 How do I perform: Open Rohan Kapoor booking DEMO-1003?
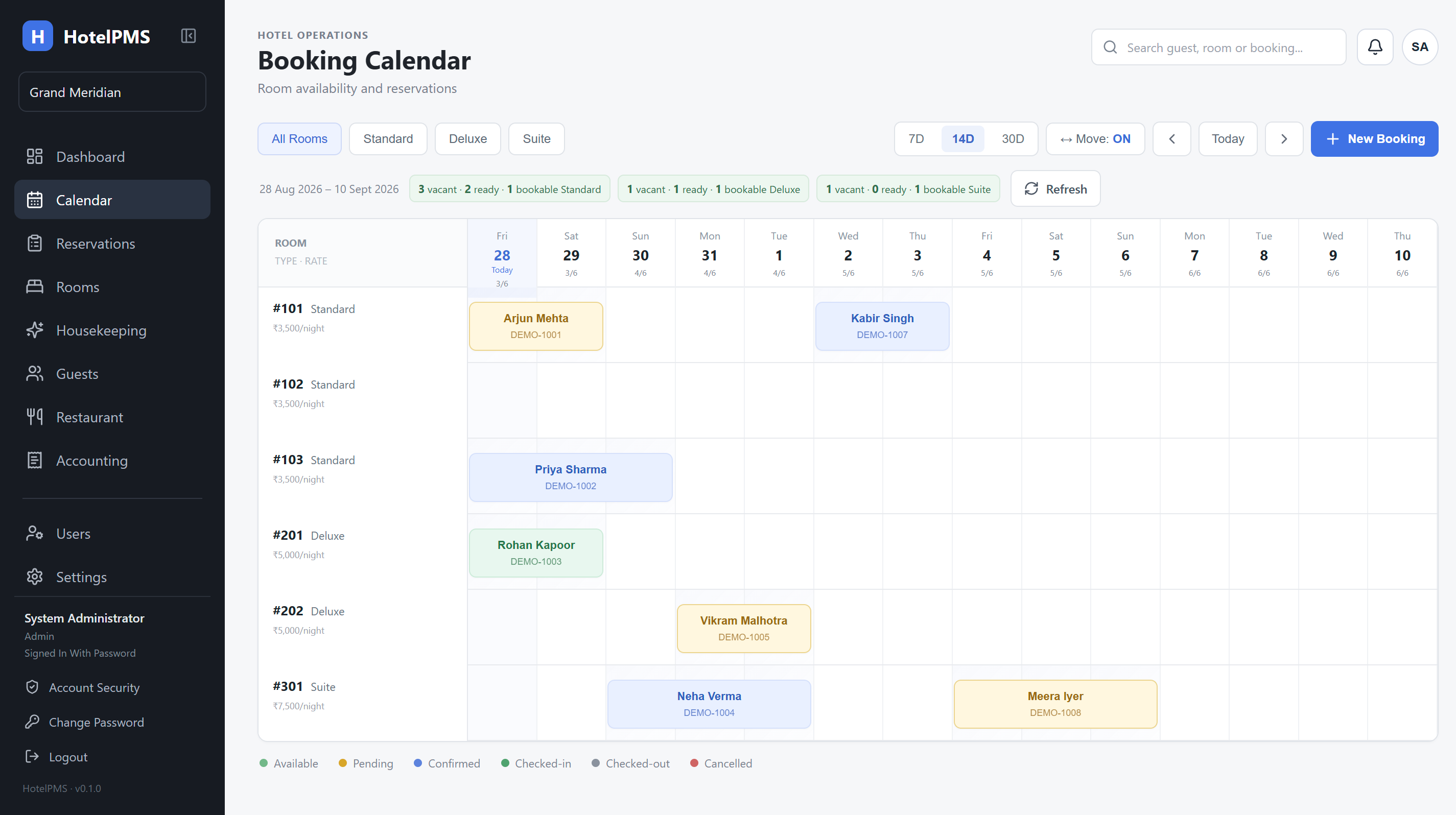click(x=536, y=553)
